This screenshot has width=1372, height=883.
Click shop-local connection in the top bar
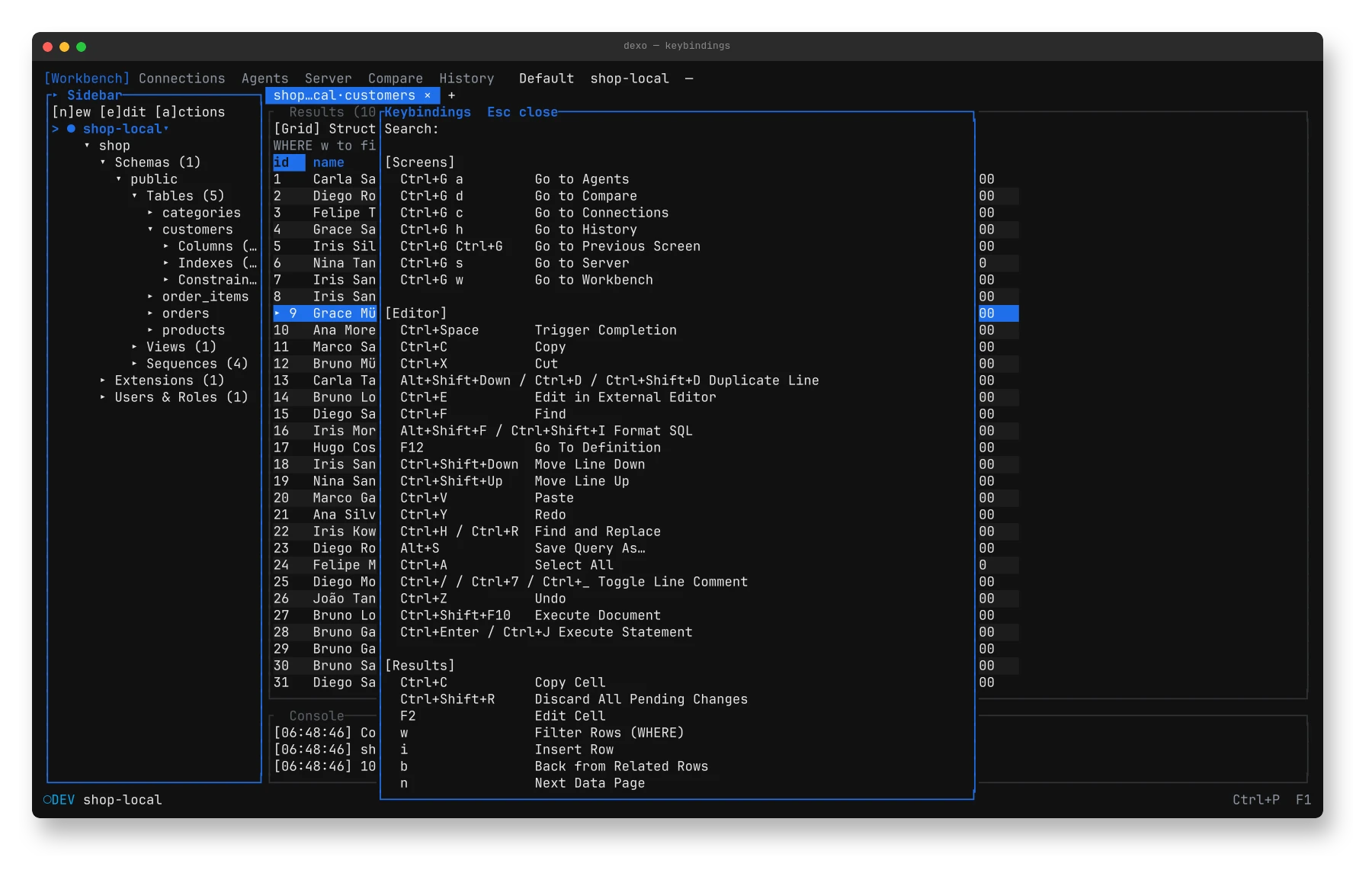click(629, 79)
